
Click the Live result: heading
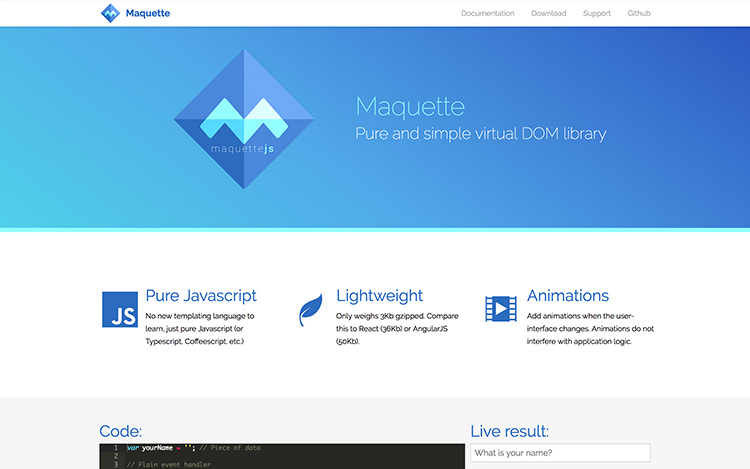(x=509, y=431)
